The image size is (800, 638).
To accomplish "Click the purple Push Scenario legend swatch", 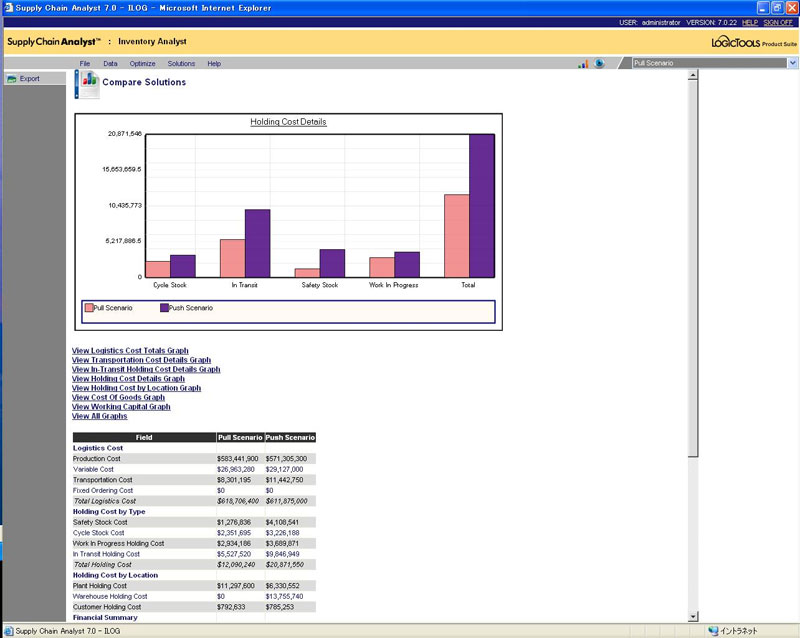I will pyautogui.click(x=164, y=308).
